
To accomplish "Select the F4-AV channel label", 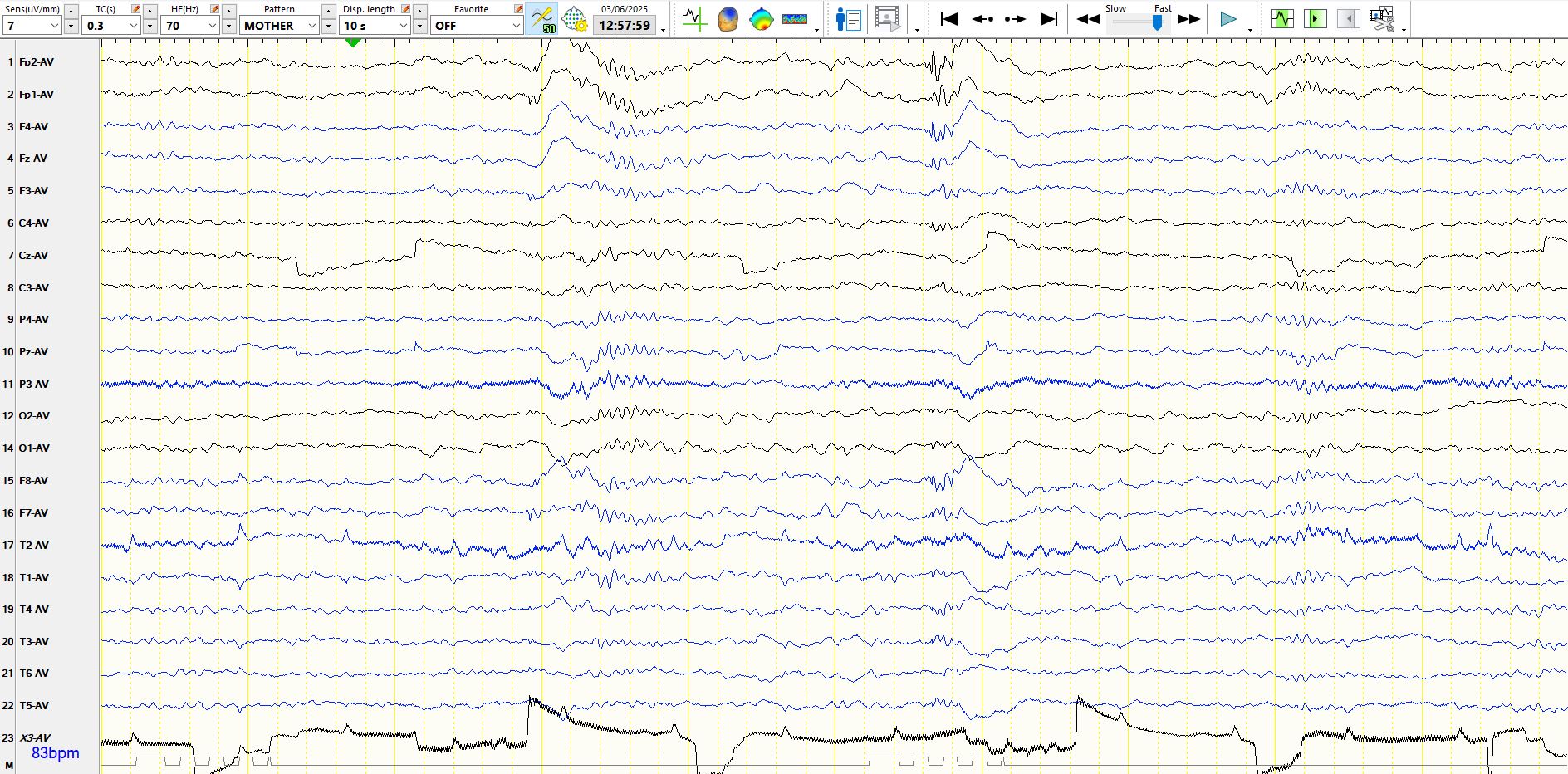I will click(x=33, y=127).
